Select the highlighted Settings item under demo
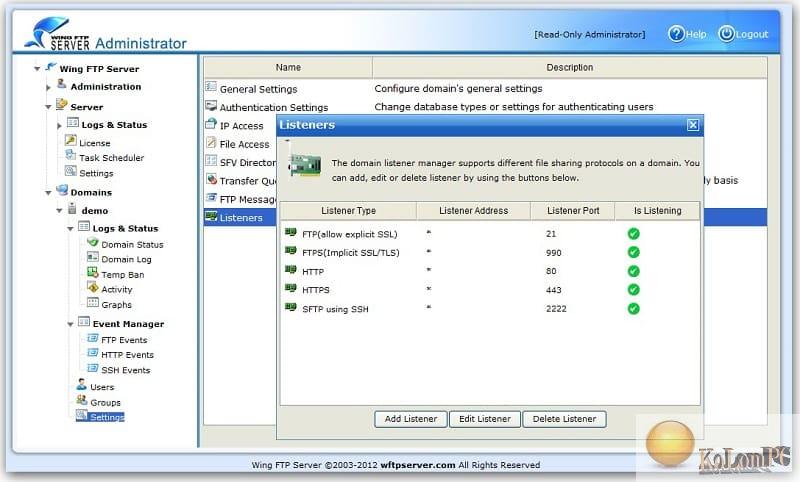 click(107, 417)
